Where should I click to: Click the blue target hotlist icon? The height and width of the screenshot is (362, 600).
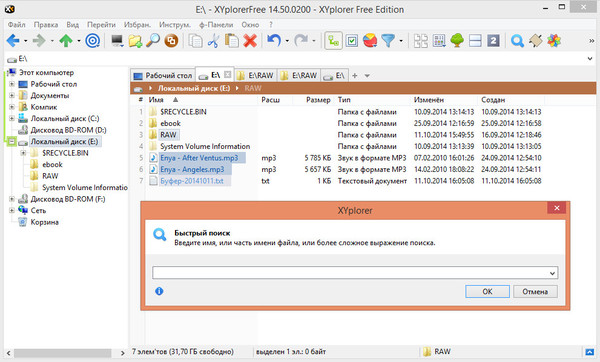(92, 40)
